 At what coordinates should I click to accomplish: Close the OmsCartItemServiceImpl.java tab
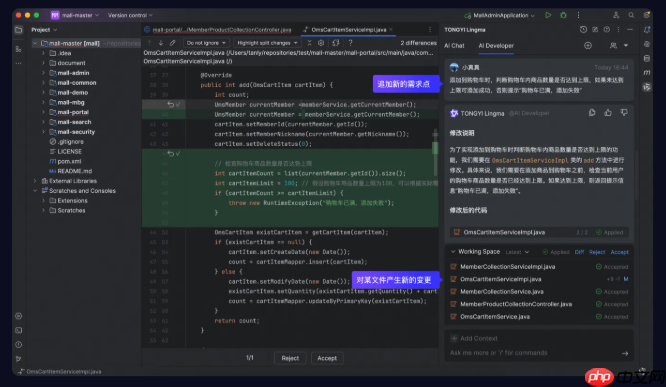(x=391, y=30)
